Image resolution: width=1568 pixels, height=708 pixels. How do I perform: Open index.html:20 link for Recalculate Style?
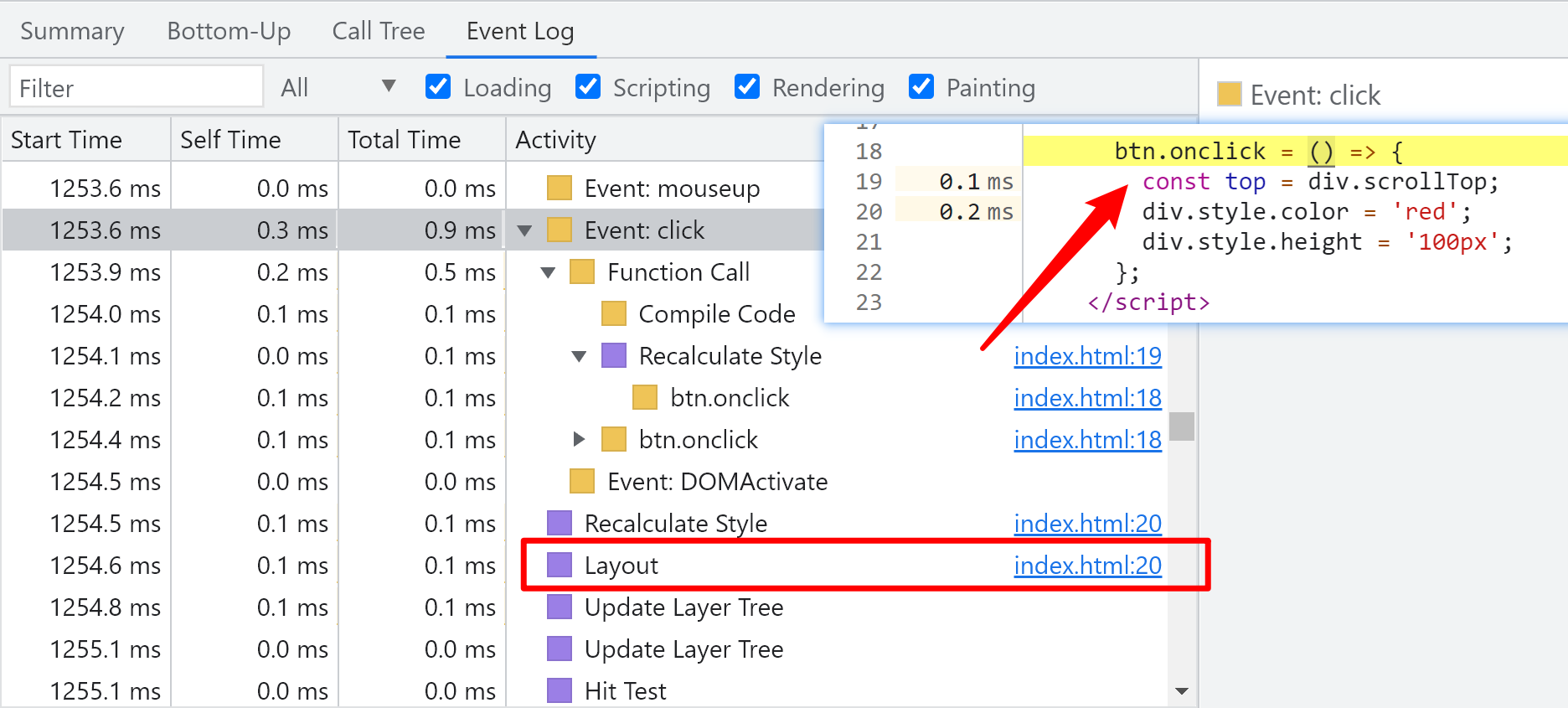[1087, 524]
